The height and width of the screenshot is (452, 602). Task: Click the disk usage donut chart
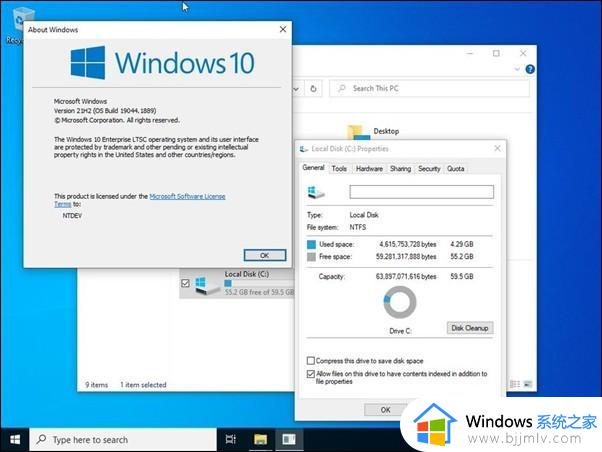[400, 302]
